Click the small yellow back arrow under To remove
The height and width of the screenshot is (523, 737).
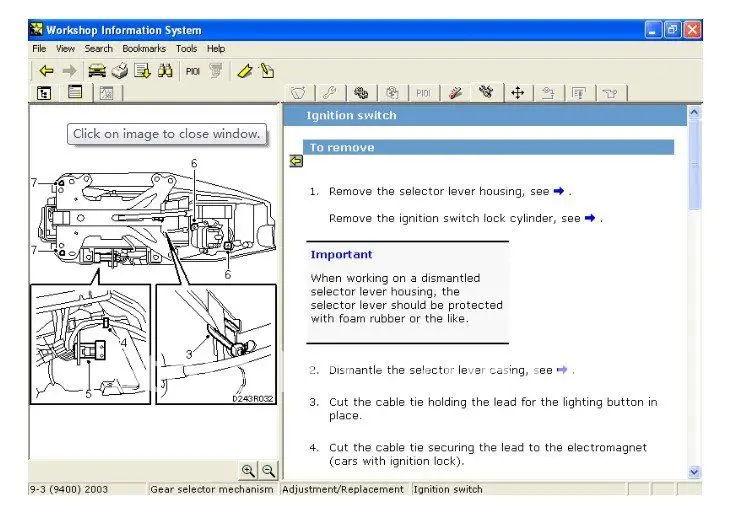click(296, 161)
